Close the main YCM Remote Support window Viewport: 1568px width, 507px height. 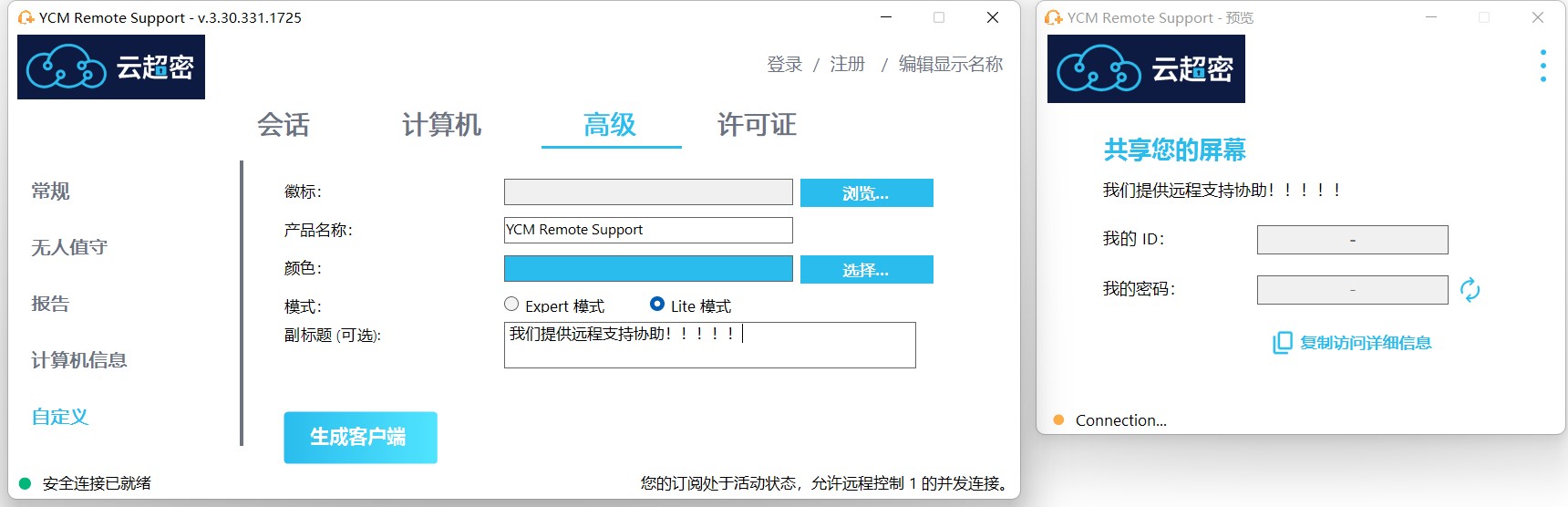point(993,17)
